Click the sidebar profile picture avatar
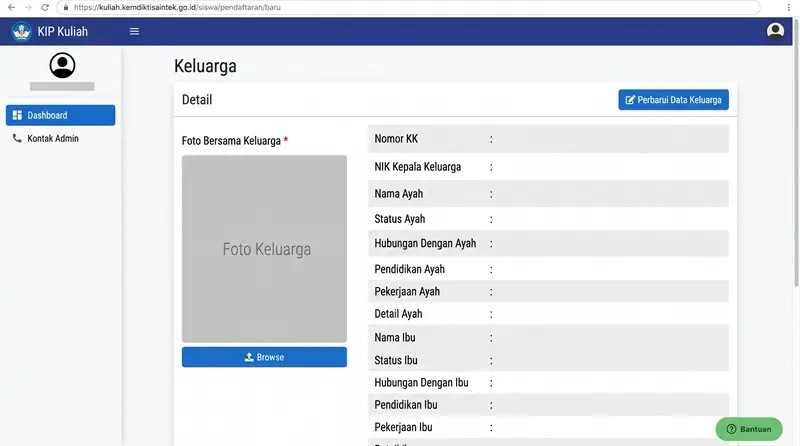 (x=62, y=65)
